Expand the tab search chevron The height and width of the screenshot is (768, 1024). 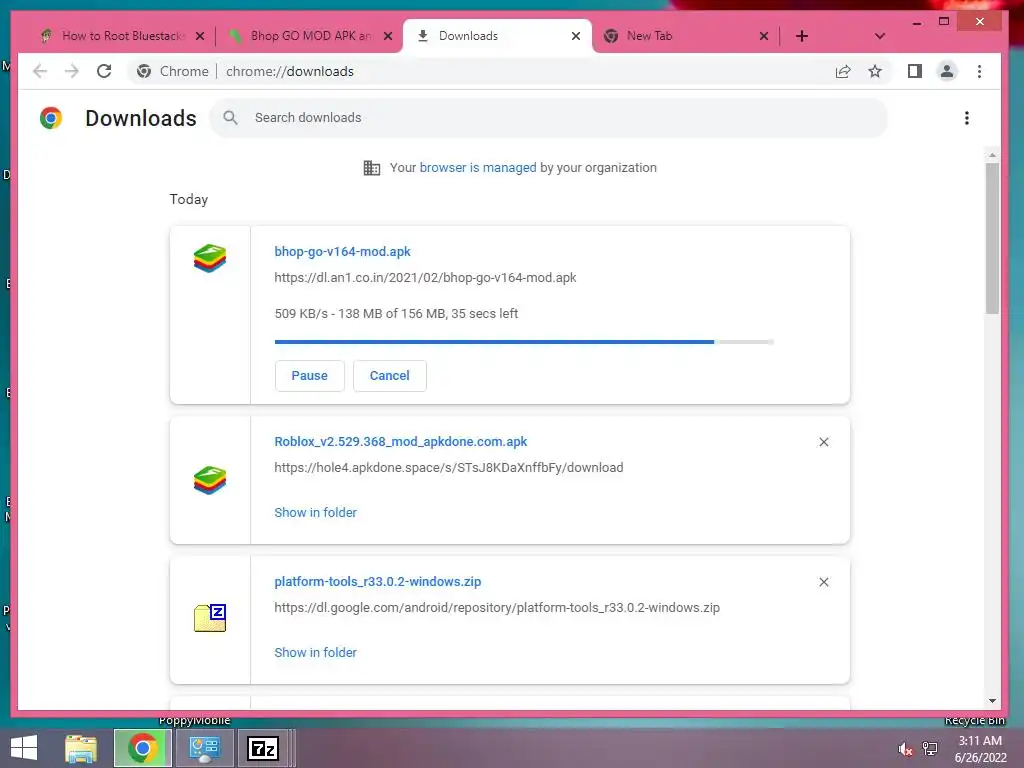tap(880, 36)
